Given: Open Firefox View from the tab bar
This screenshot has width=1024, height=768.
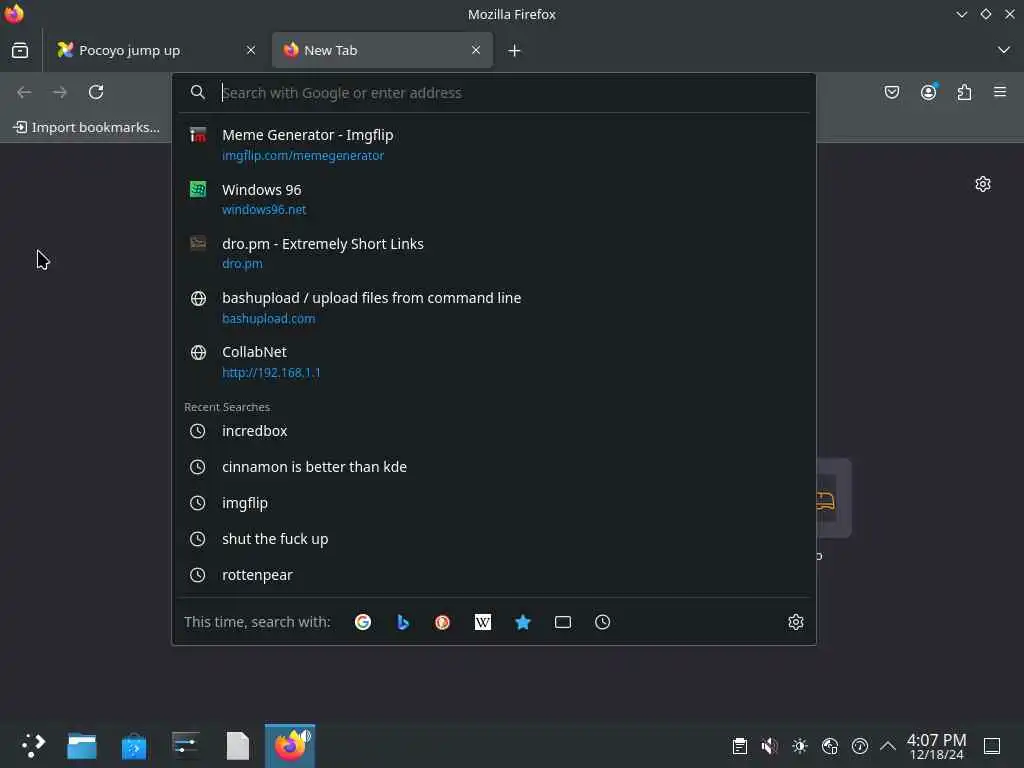Looking at the screenshot, I should coord(20,50).
